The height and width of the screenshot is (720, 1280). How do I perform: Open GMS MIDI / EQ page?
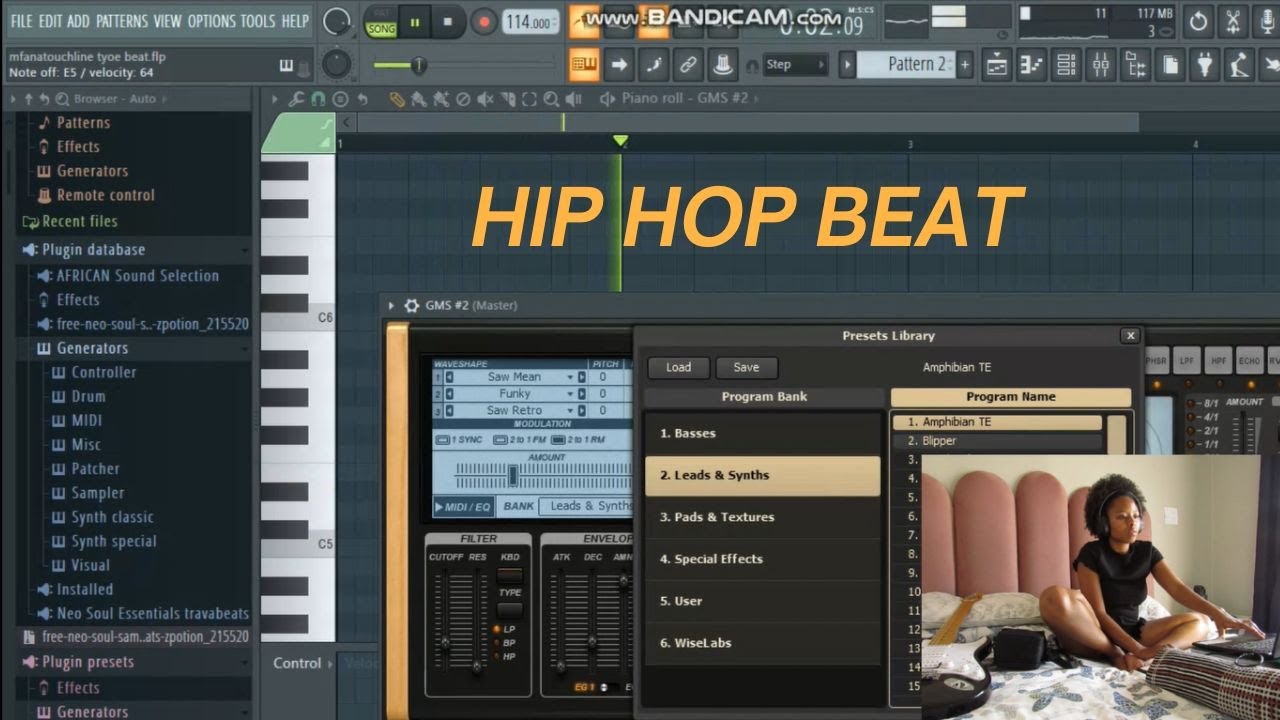[x=464, y=507]
